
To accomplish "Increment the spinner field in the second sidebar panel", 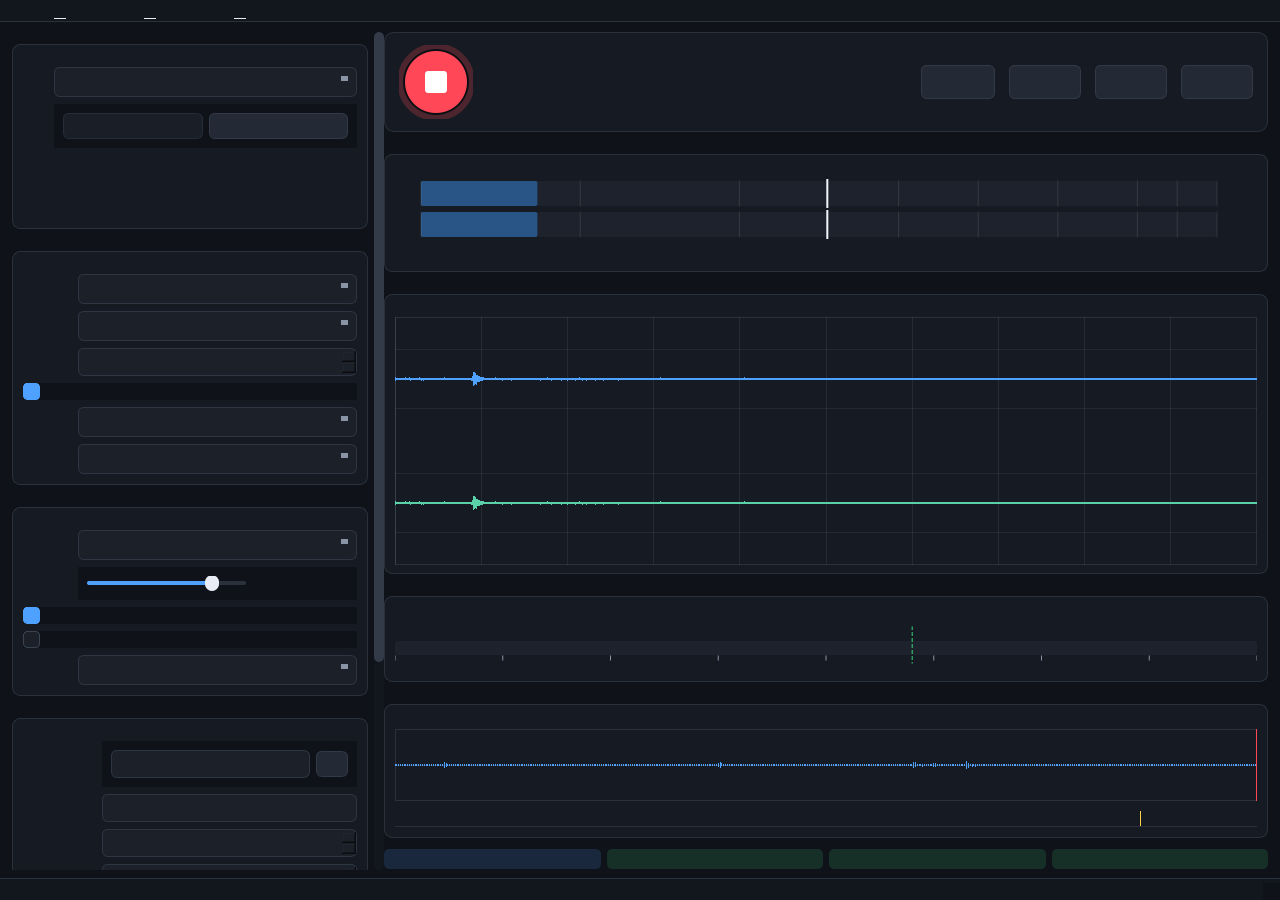I will coord(349,356).
